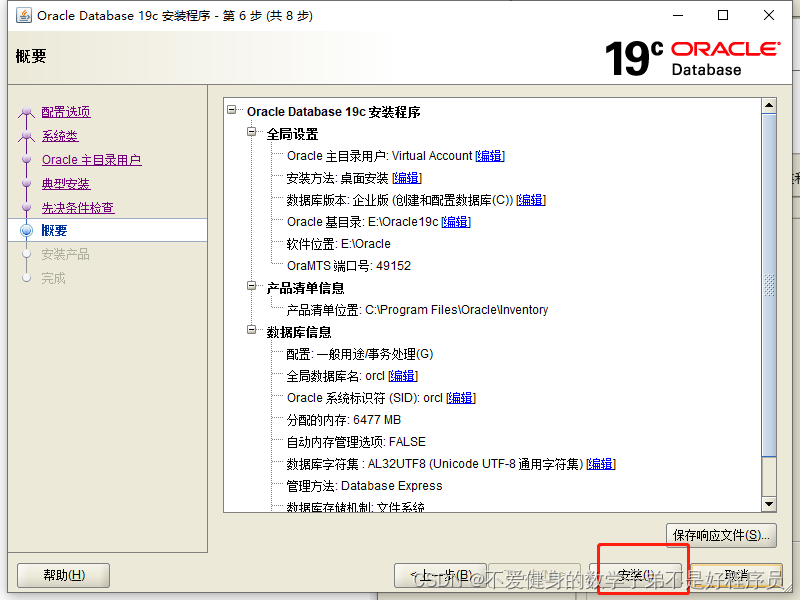Click the Java installer icon in title bar
The width and height of the screenshot is (800, 600).
[23, 15]
